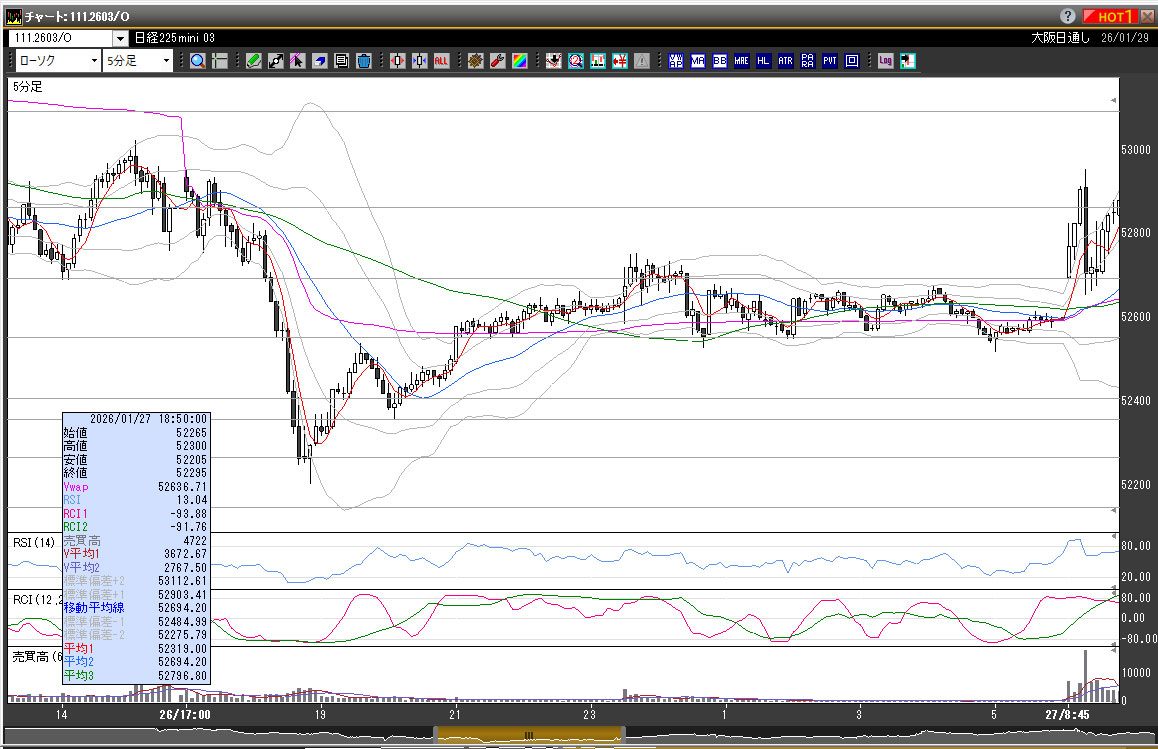Open the rainbow color settings icon
The image size is (1158, 749).
[x=519, y=61]
